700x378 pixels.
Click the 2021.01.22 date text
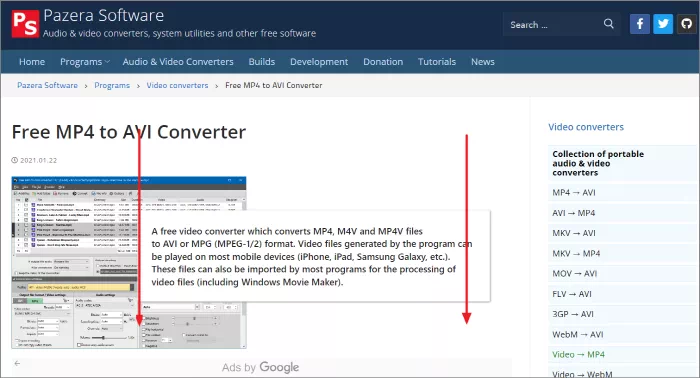click(x=38, y=160)
